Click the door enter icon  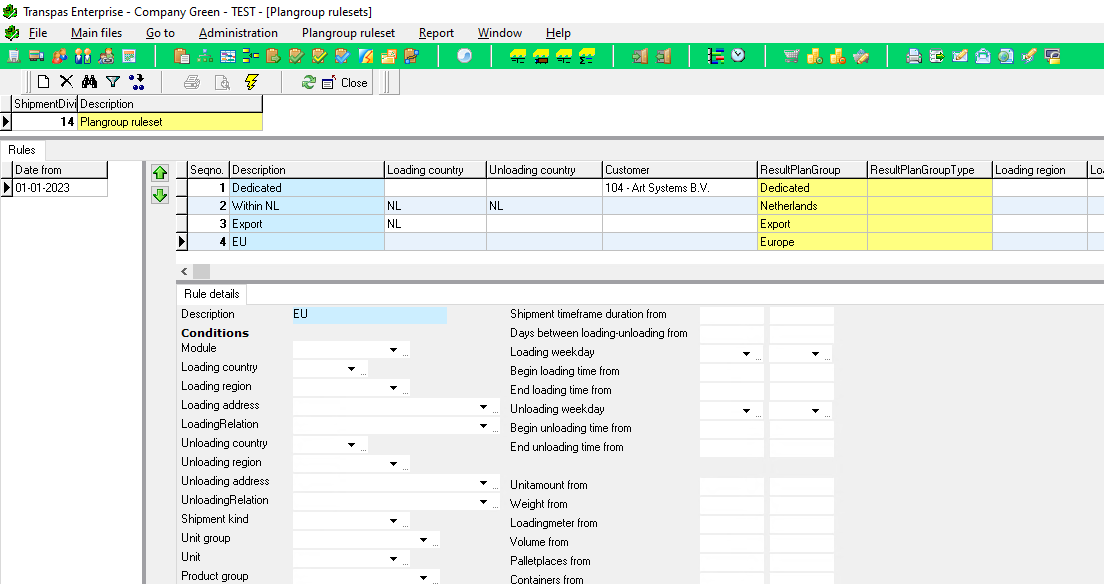[640, 56]
